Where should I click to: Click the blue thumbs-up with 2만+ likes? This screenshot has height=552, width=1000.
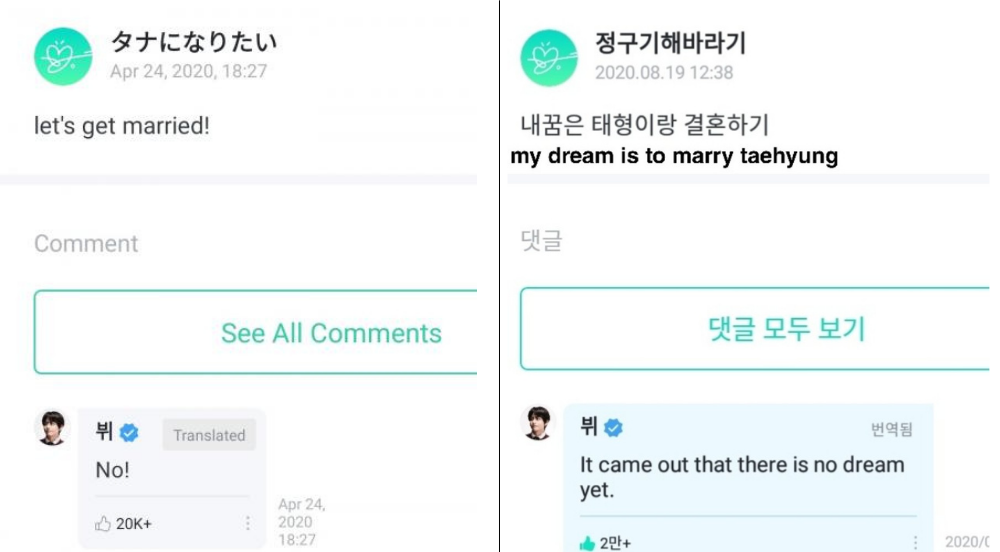588,543
